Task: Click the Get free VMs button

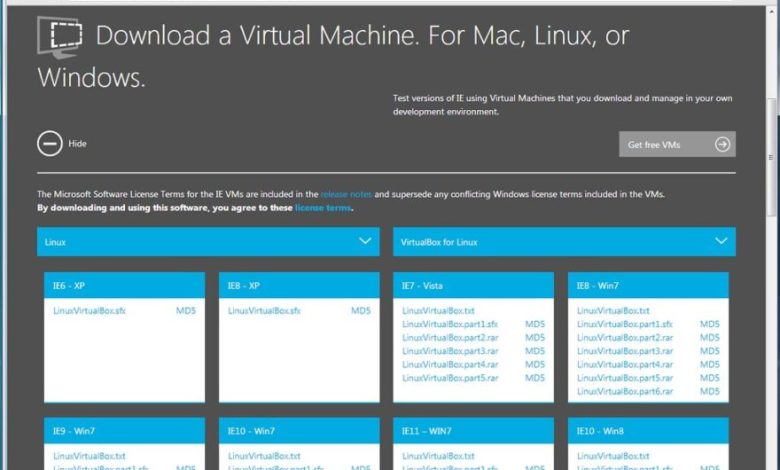Action: pyautogui.click(x=677, y=144)
